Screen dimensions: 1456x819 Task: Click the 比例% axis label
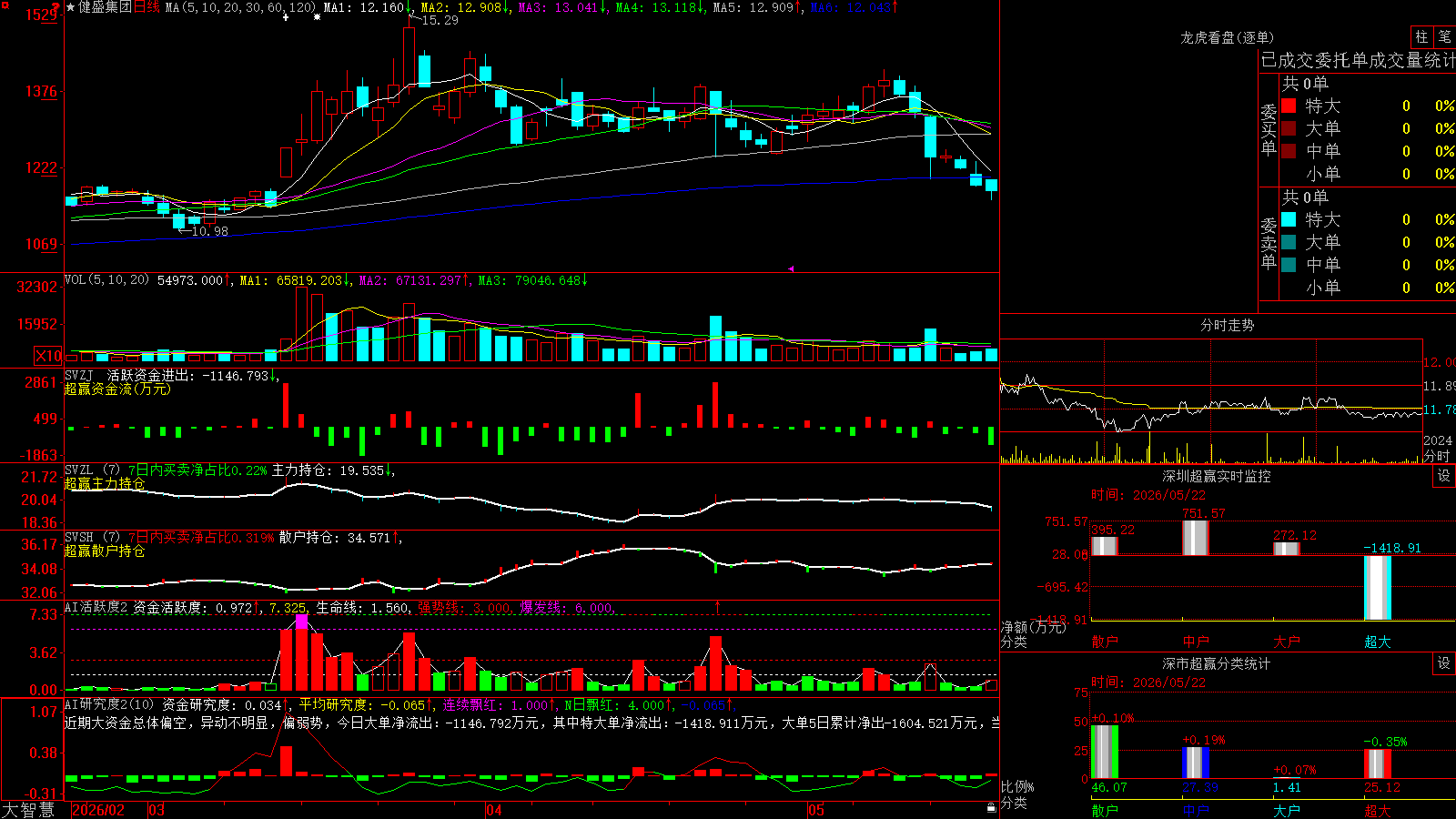(x=1017, y=786)
